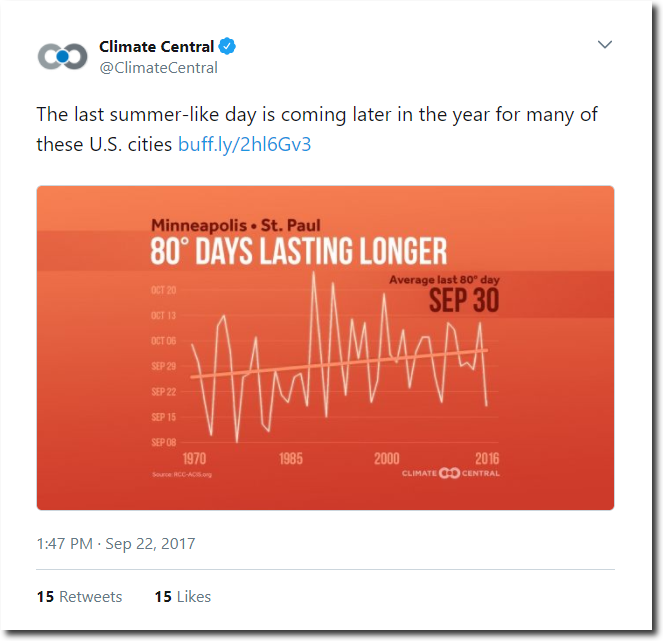This screenshot has height=641, width=663.
Task: Open the buff.ly/2hl6Gv3 link
Action: pos(244,144)
